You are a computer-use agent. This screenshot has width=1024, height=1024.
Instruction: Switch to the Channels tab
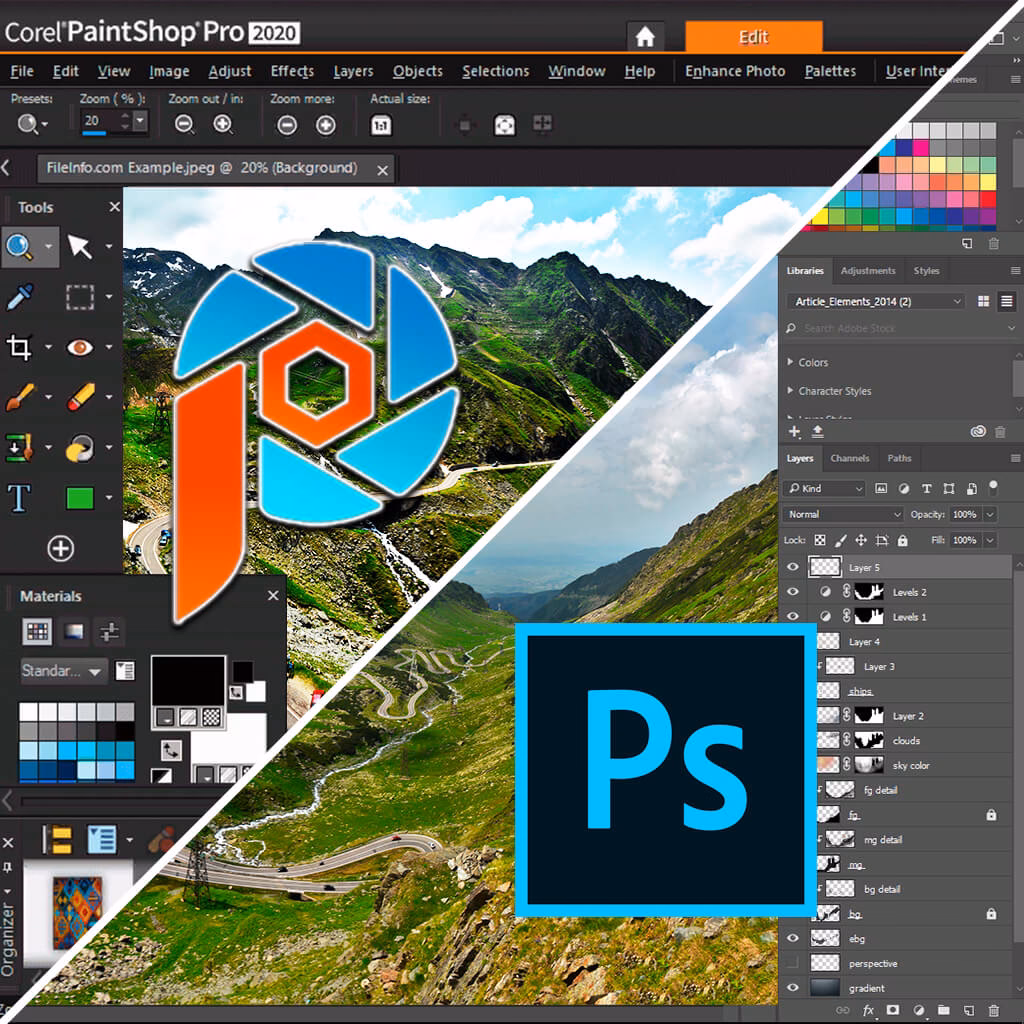coord(849,458)
